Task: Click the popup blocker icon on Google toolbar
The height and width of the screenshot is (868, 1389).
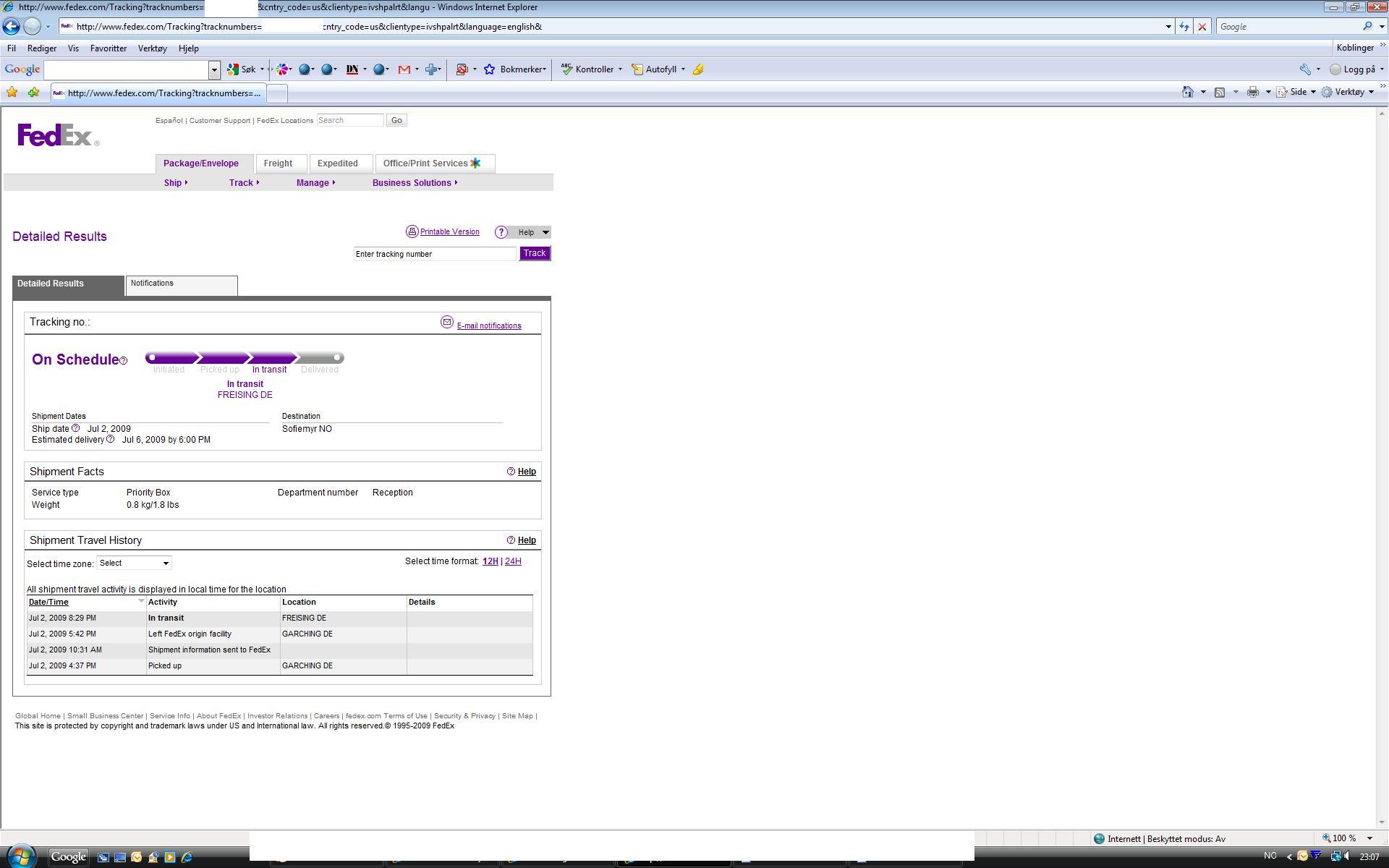Action: [462, 69]
